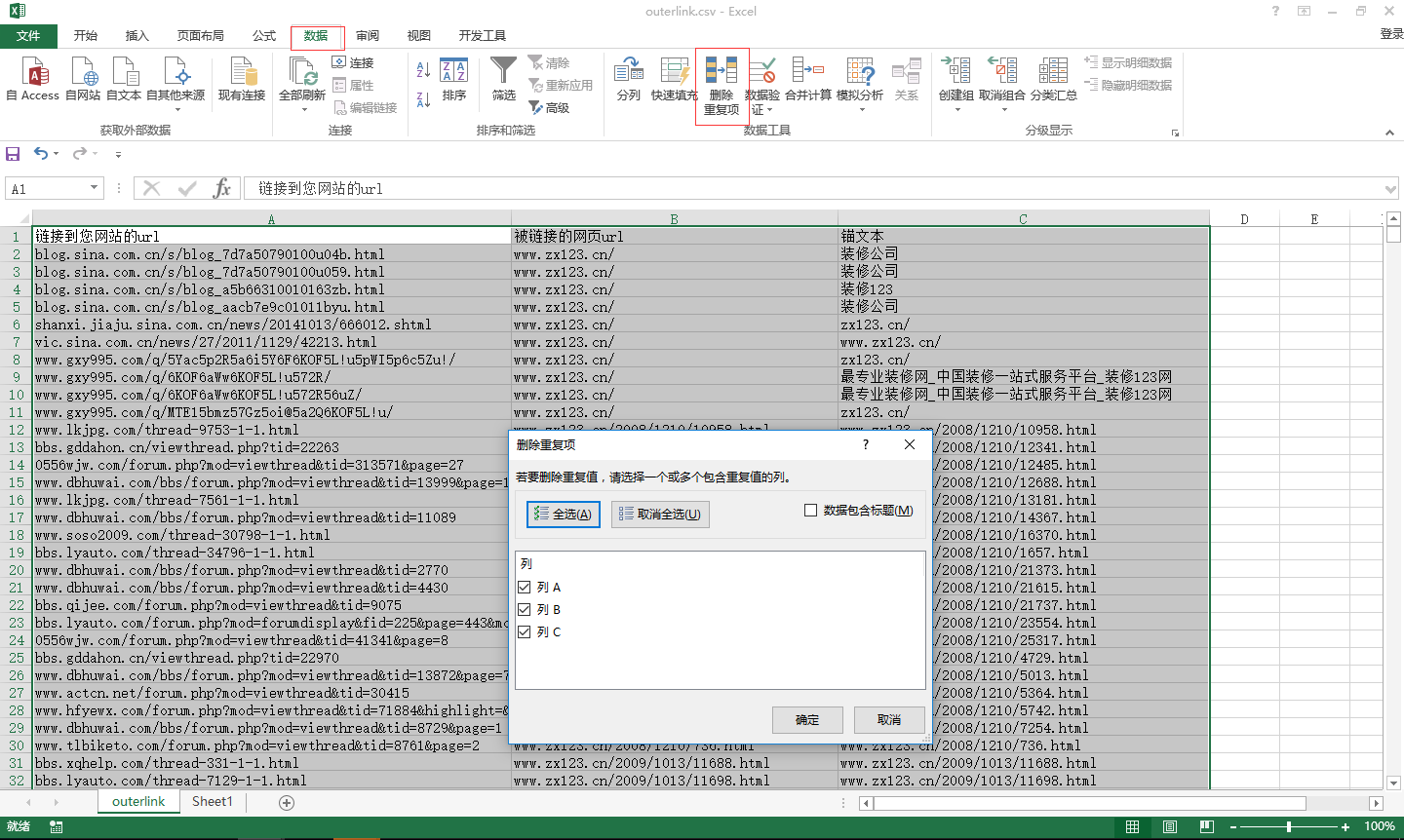Expand the Name Box dropdown arrow

coord(95,188)
